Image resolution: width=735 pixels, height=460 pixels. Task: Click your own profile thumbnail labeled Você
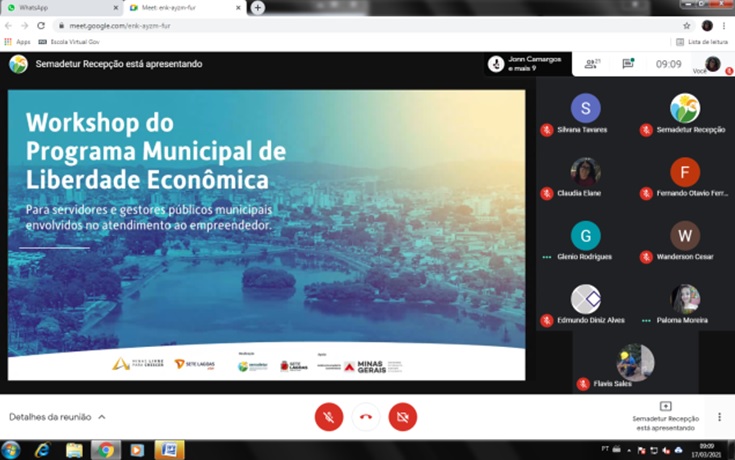click(x=713, y=64)
